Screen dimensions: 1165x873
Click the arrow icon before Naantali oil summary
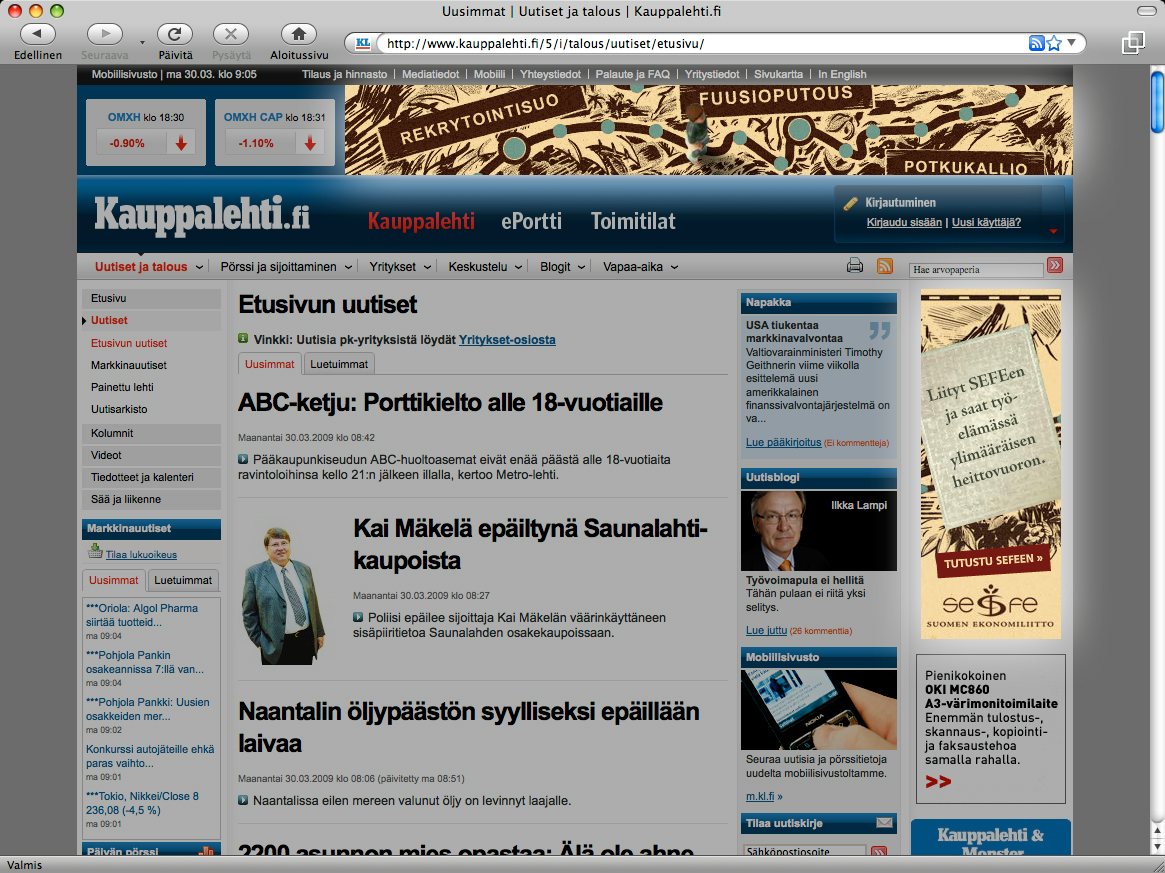(x=243, y=800)
